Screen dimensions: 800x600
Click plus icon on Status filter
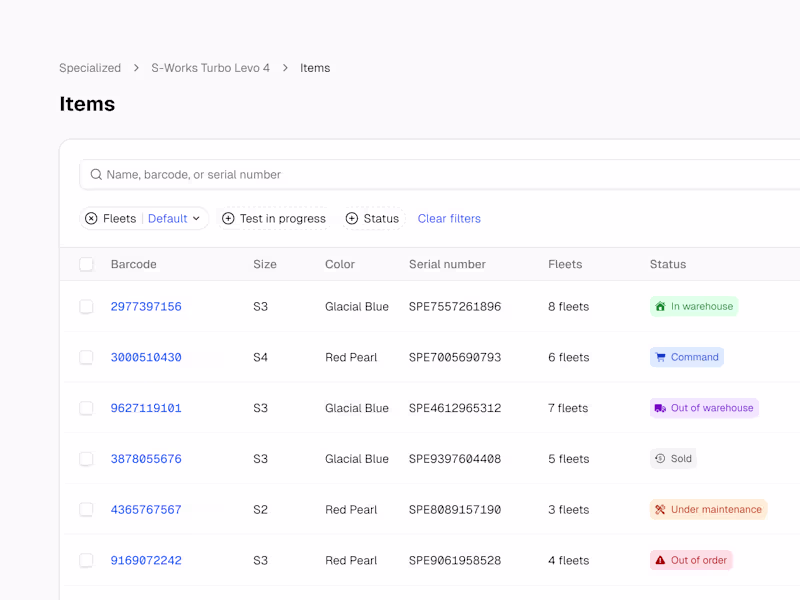pos(351,219)
